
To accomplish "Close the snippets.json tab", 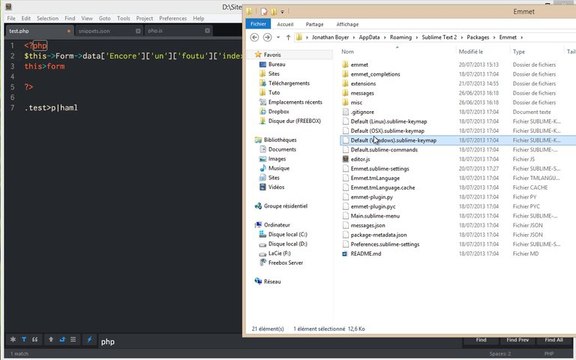I will coord(138,31).
